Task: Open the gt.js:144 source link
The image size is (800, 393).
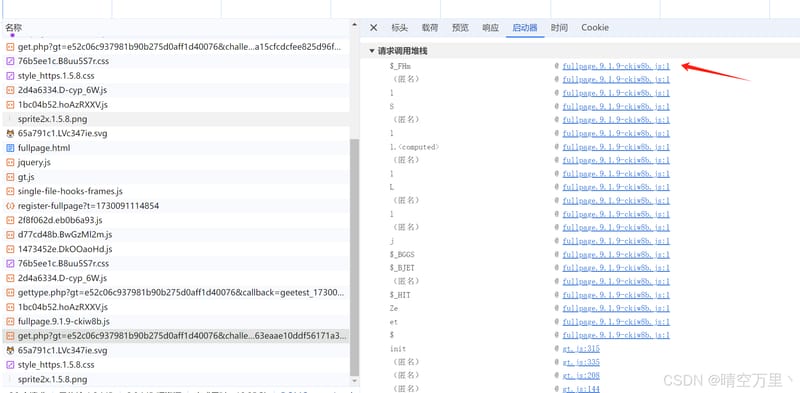Action: (x=581, y=389)
